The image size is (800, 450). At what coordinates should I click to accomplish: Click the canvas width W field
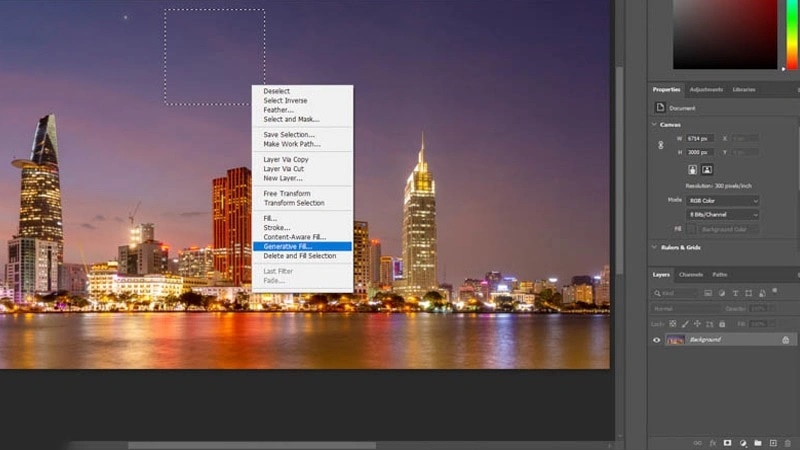tap(700, 138)
